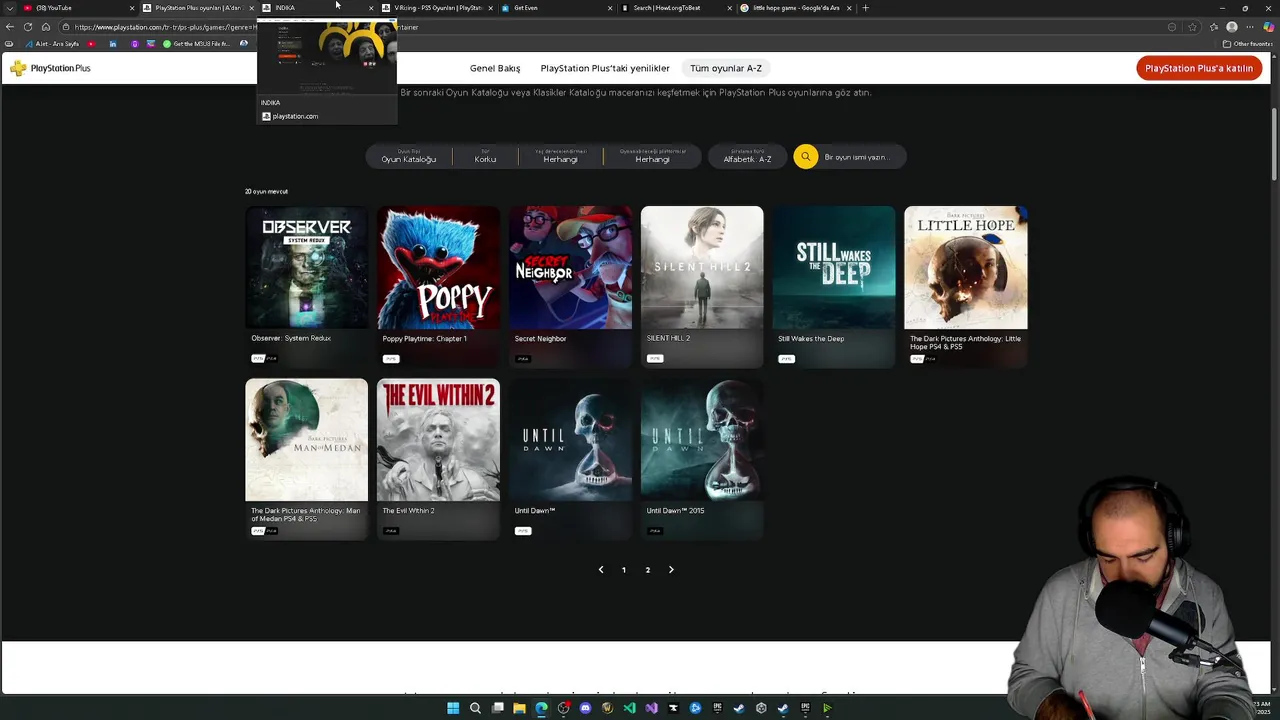Open File Explorer from taskbar
This screenshot has height=720, width=1280.
point(519,708)
